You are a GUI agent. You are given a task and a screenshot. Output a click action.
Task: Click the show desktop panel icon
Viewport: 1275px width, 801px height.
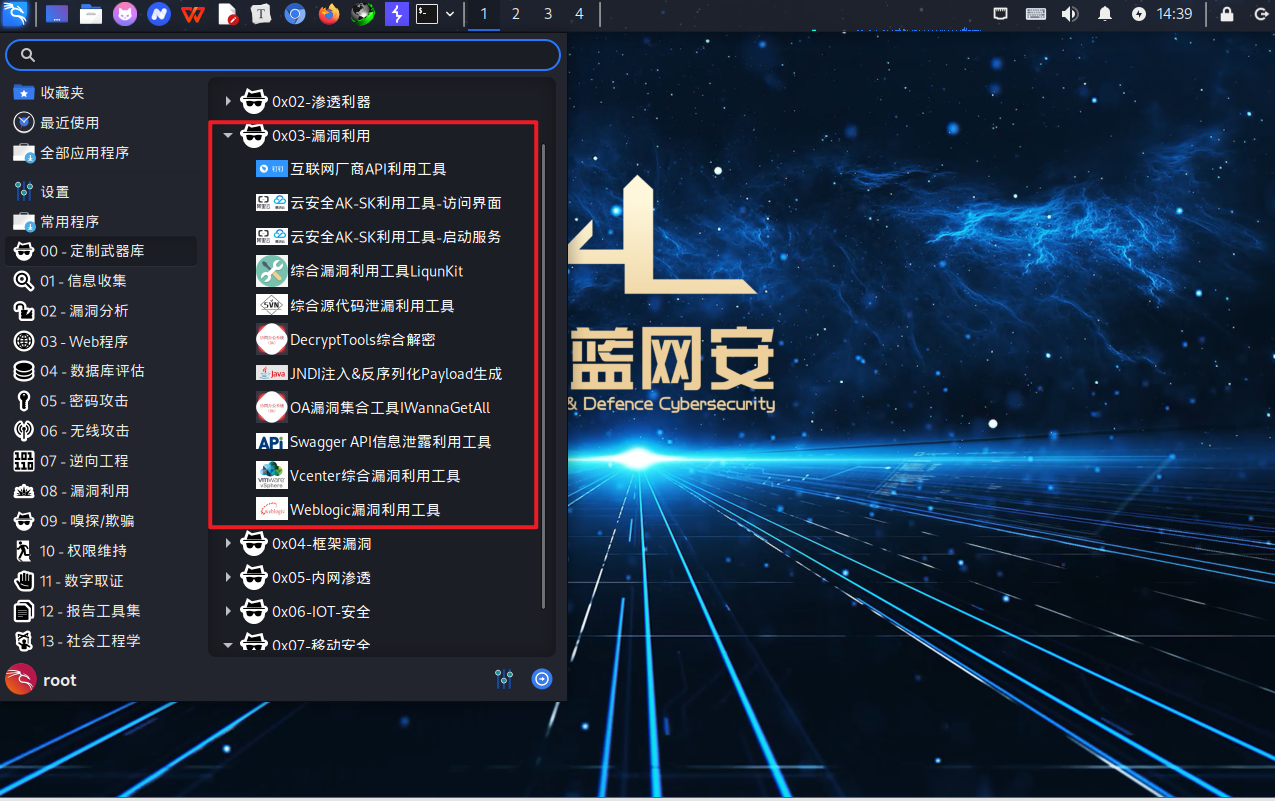point(57,14)
